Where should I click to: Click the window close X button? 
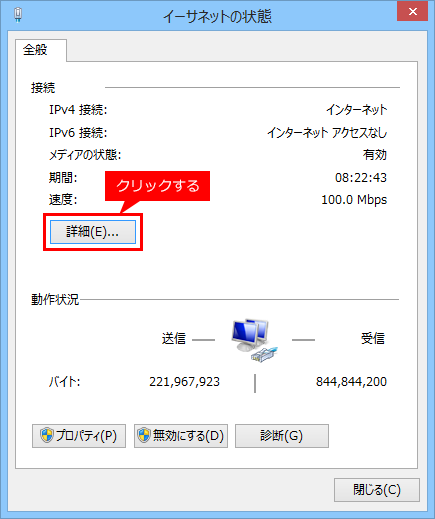coord(412,11)
